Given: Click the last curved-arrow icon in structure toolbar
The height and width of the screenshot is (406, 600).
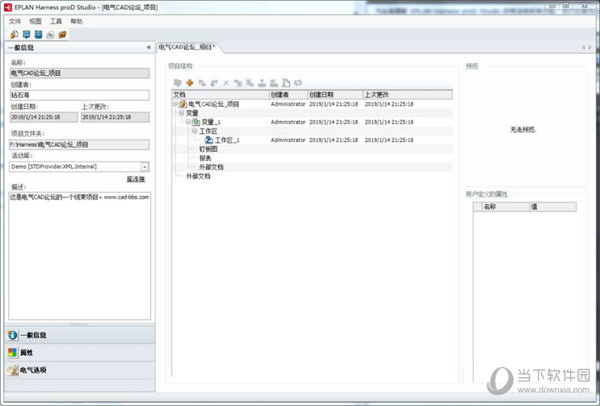Looking at the screenshot, I should point(298,83).
